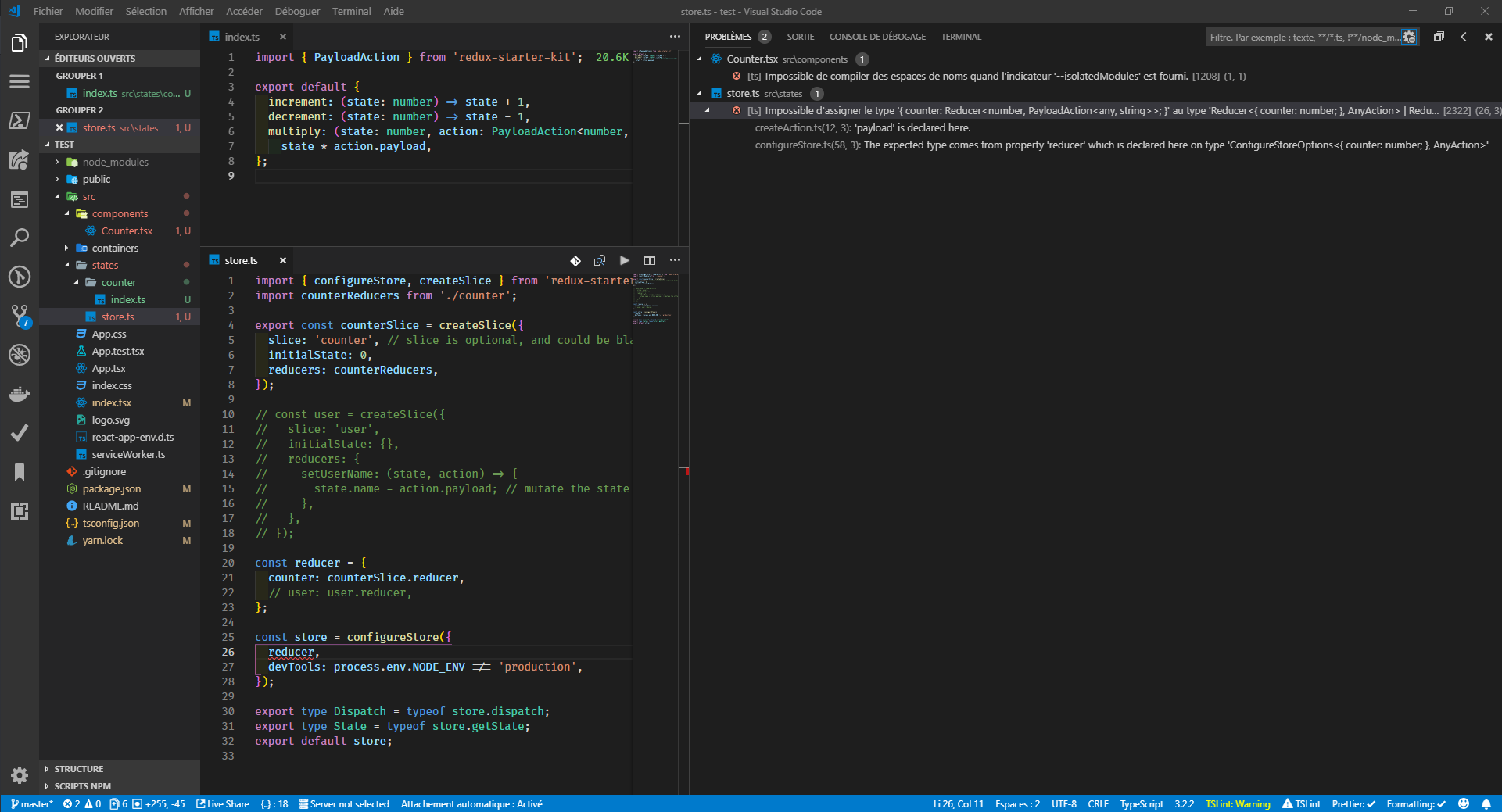
Task: Open the Docker view in activity bar
Action: click(x=20, y=394)
